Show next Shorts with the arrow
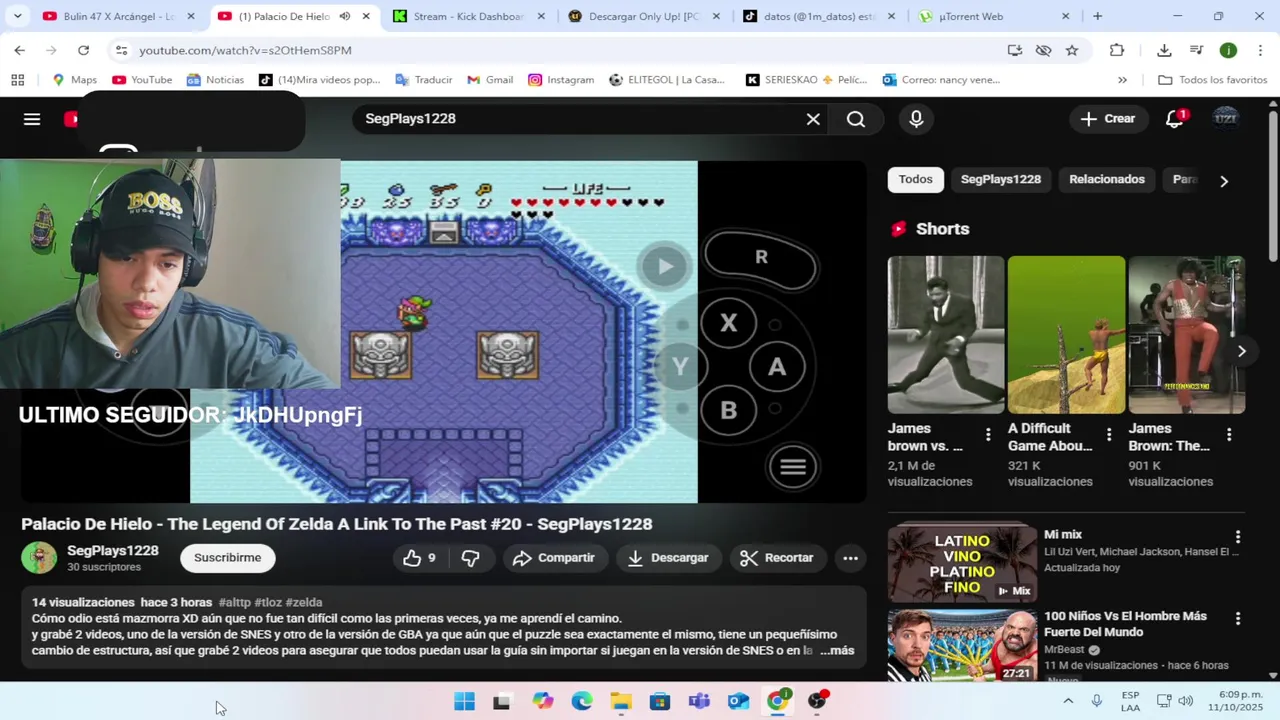This screenshot has width=1280, height=720. (1241, 351)
